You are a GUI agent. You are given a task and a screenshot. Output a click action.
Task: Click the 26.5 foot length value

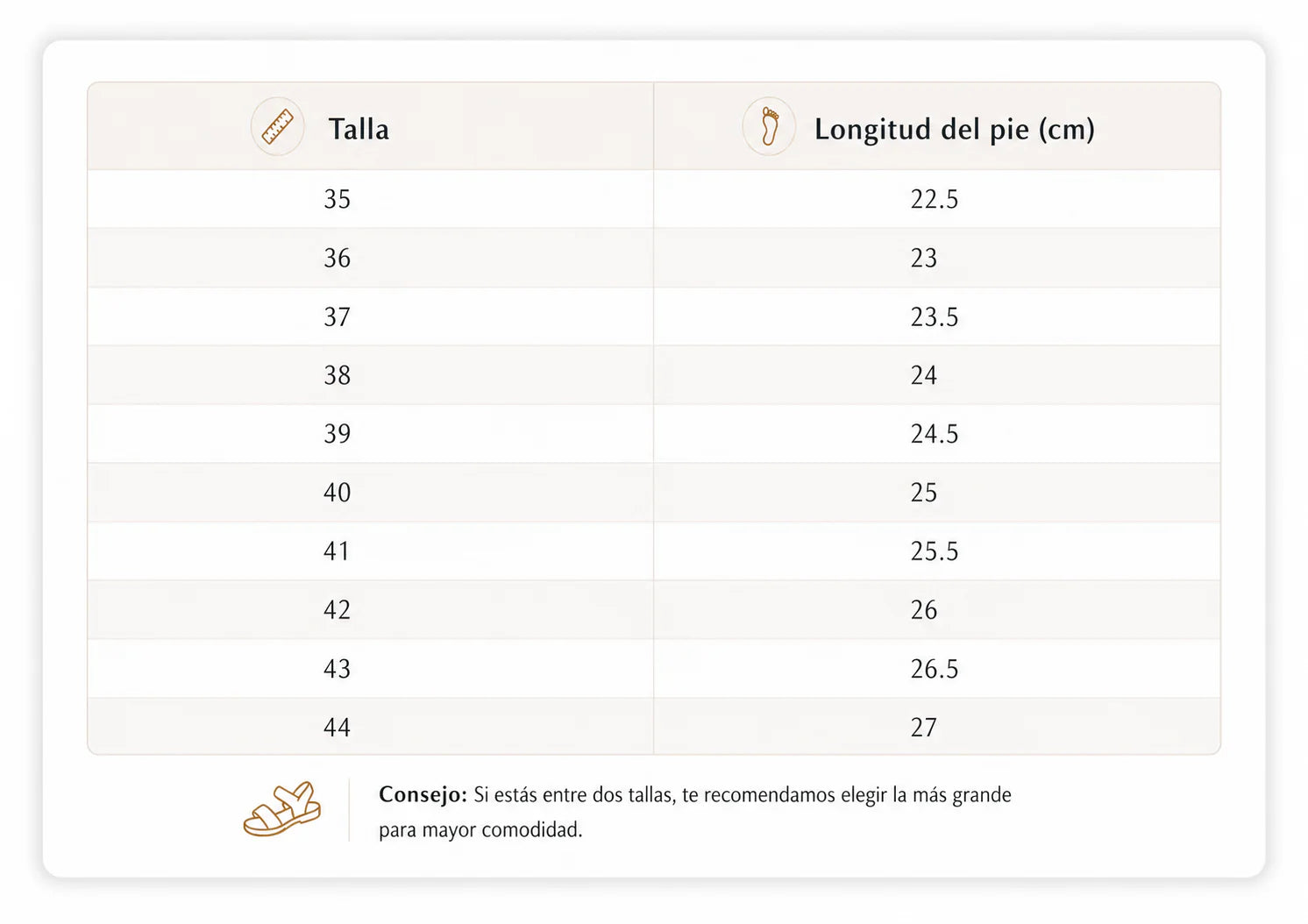[935, 669]
